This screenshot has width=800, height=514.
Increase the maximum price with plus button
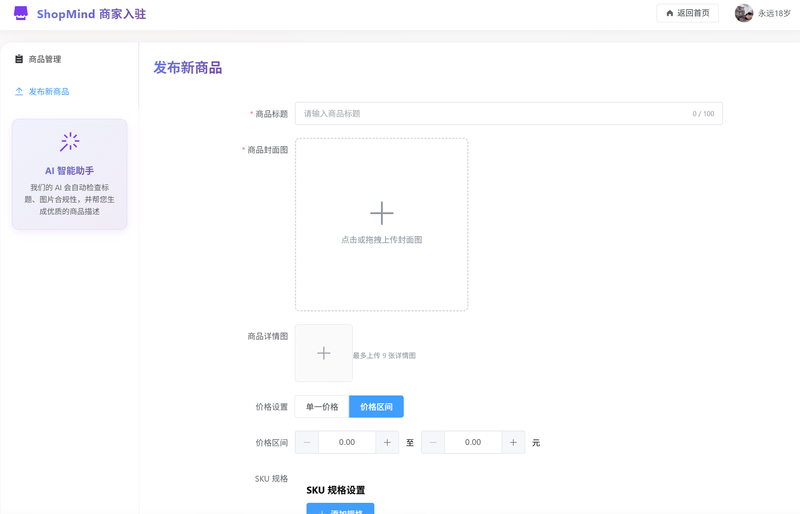(x=513, y=442)
